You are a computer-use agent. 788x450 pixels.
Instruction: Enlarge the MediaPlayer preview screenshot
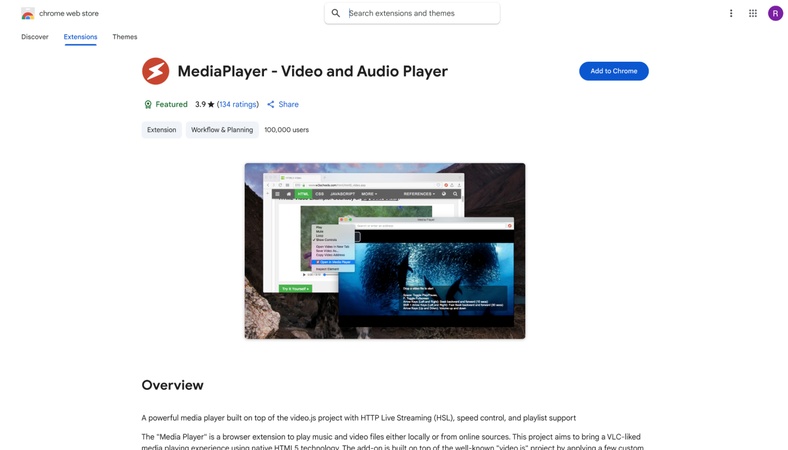385,251
